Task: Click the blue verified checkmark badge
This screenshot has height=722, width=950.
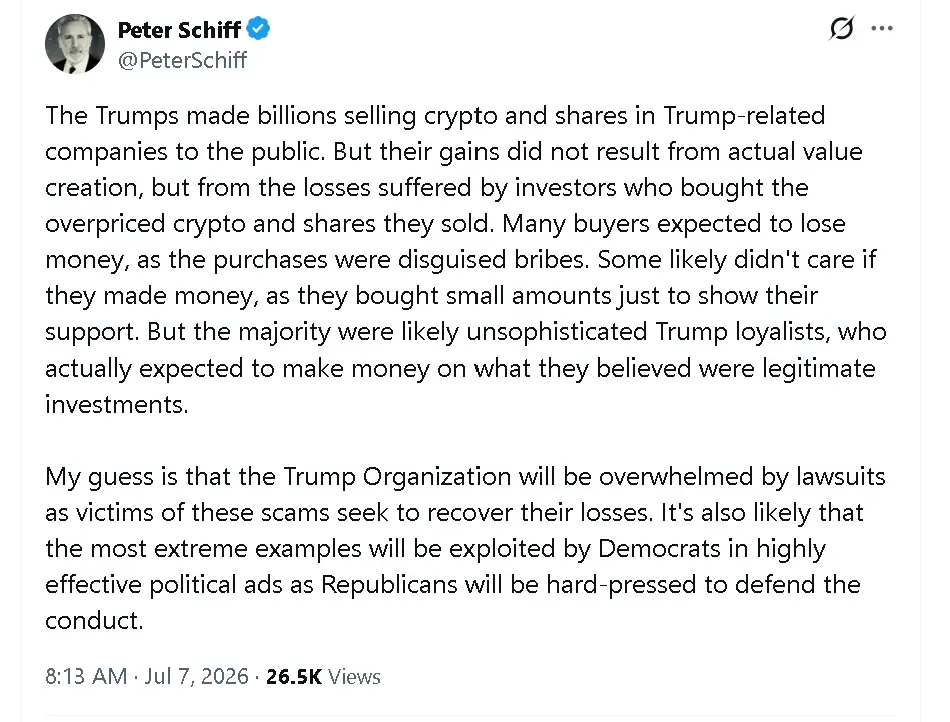Action: 259,28
